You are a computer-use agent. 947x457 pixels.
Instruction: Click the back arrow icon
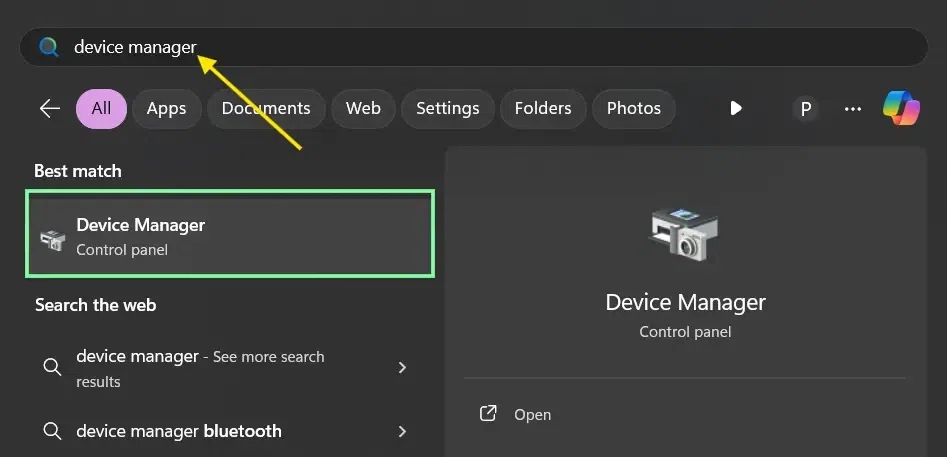[49, 108]
